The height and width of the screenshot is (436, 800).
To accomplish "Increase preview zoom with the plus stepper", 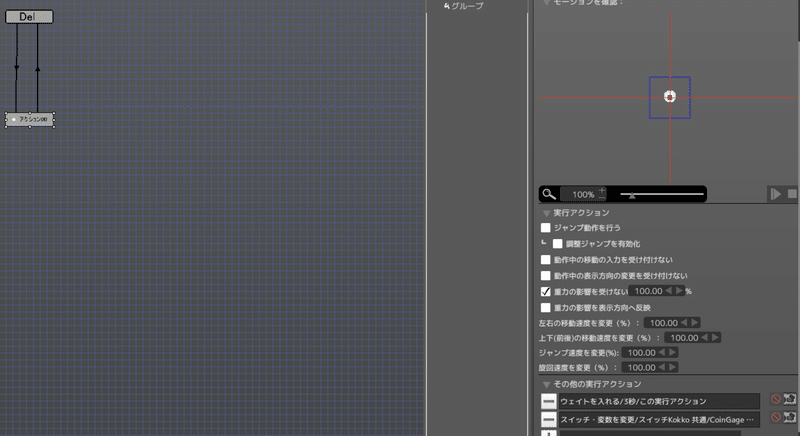I will [602, 190].
